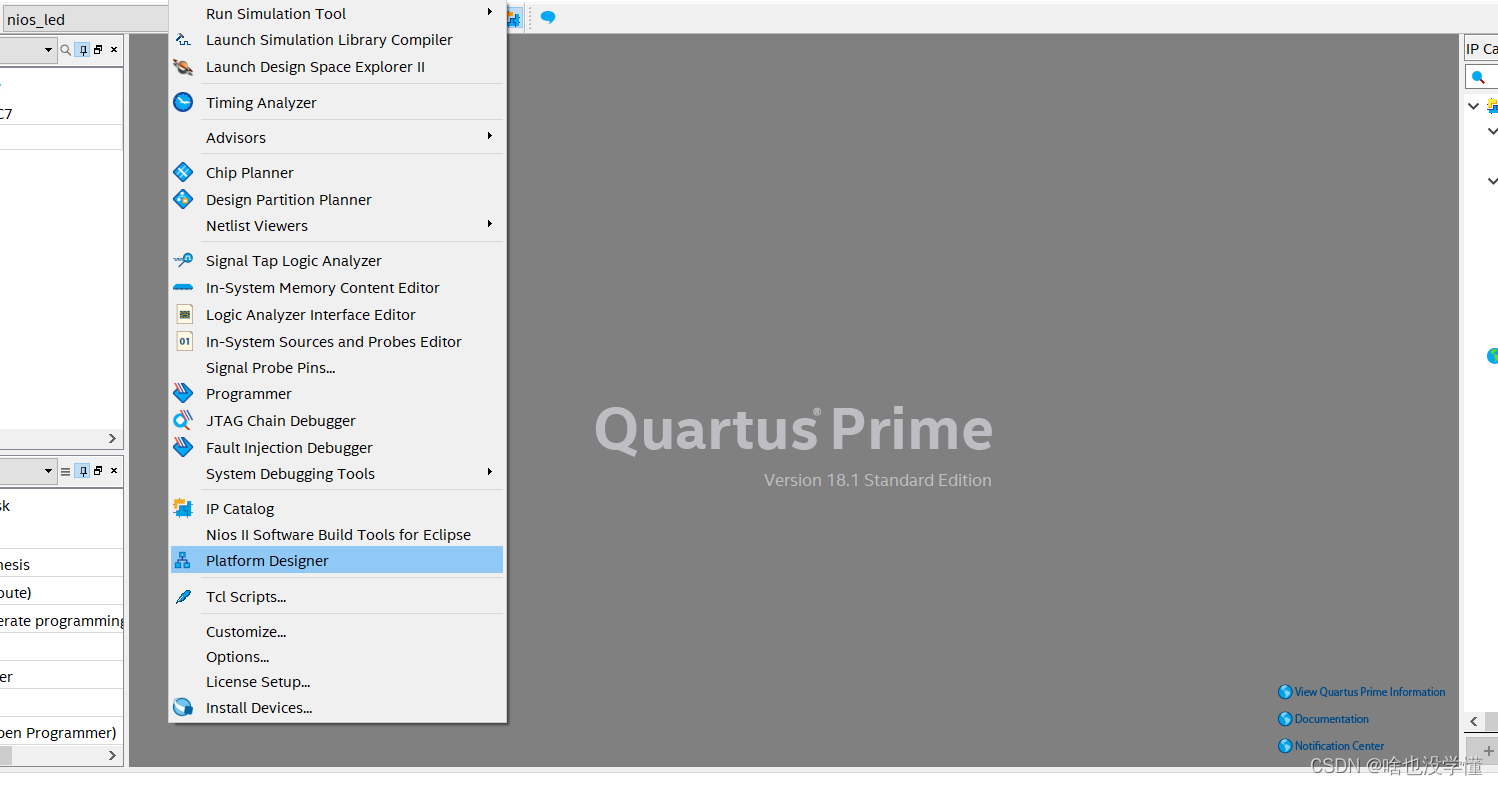The image size is (1498, 785).
Task: Click the right arrow of Tasks horizontal scrollbar
Action: pyautogui.click(x=112, y=756)
